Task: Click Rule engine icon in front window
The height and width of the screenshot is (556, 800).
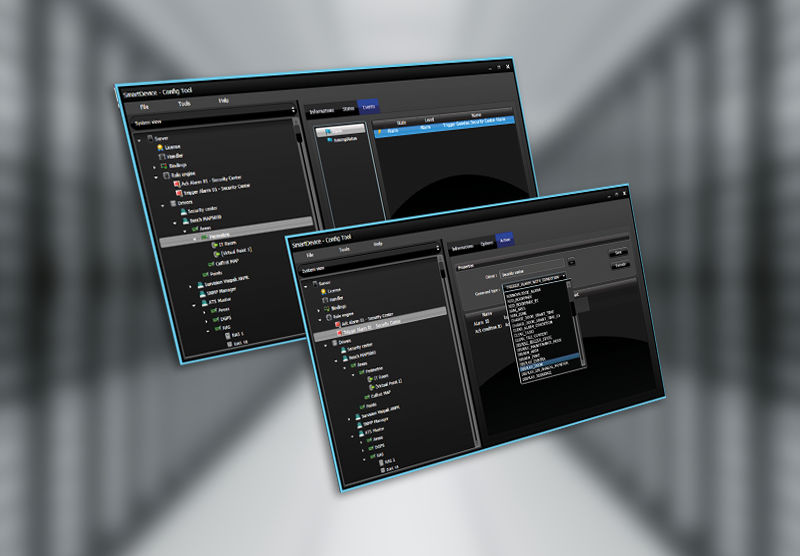Action: tap(329, 317)
